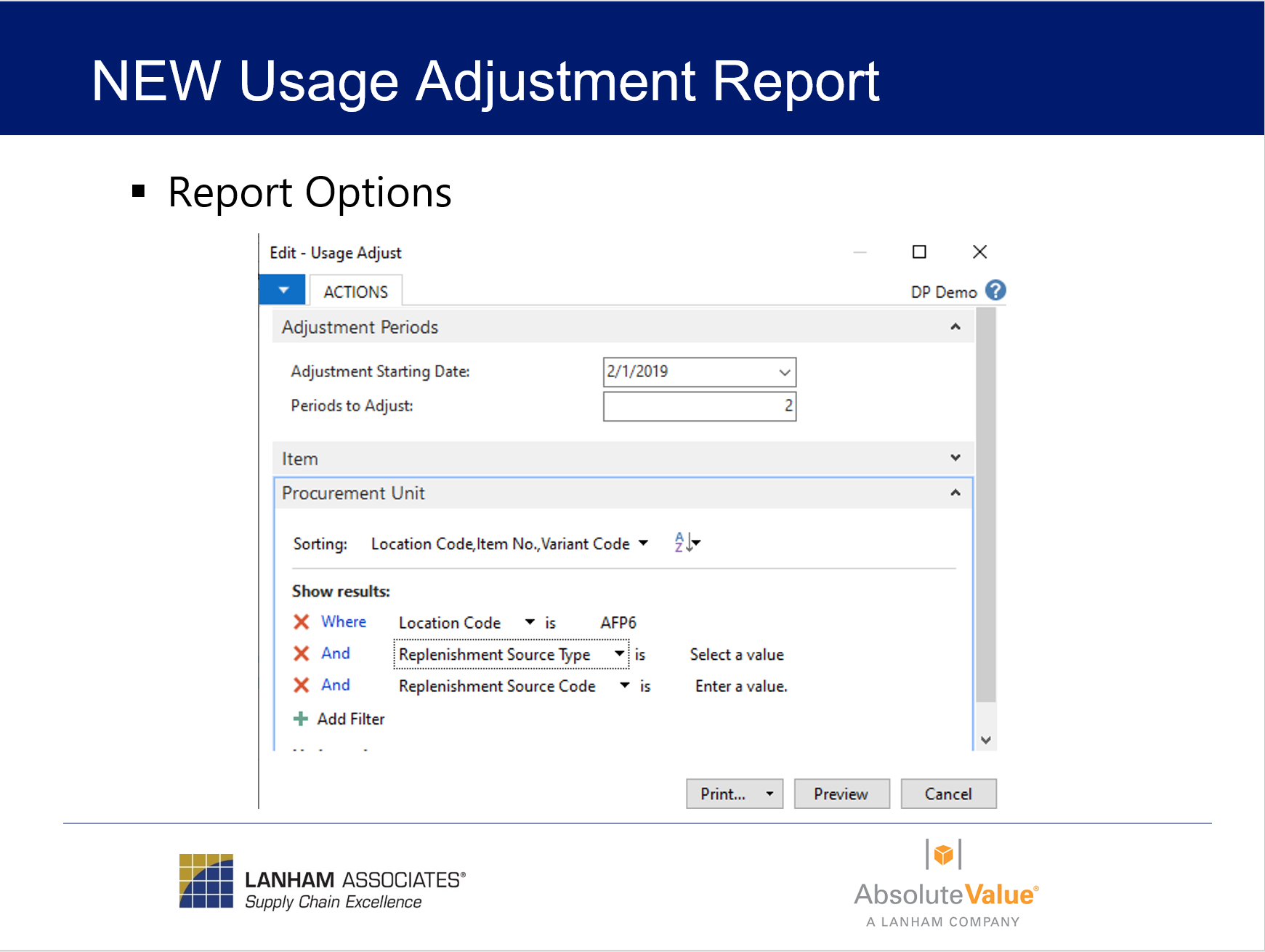Open the Sorting key dropdown
This screenshot has width=1265, height=952.
[x=643, y=543]
